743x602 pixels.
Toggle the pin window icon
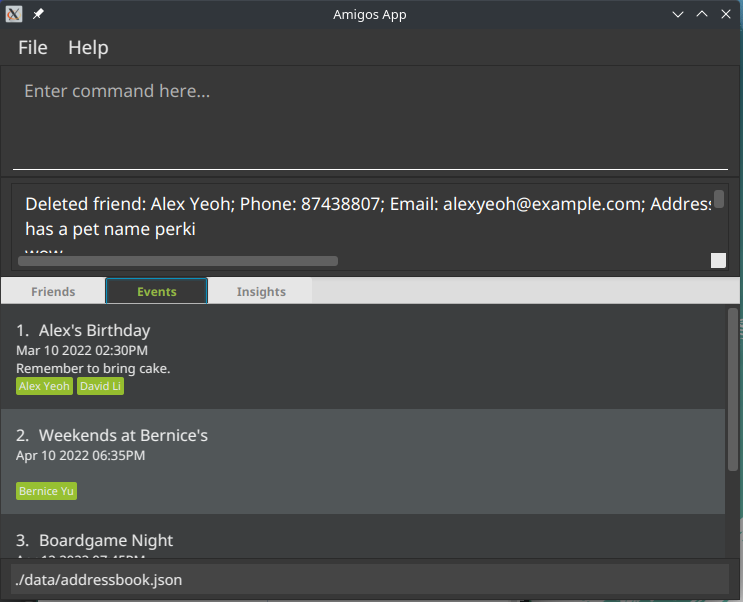pyautogui.click(x=38, y=14)
